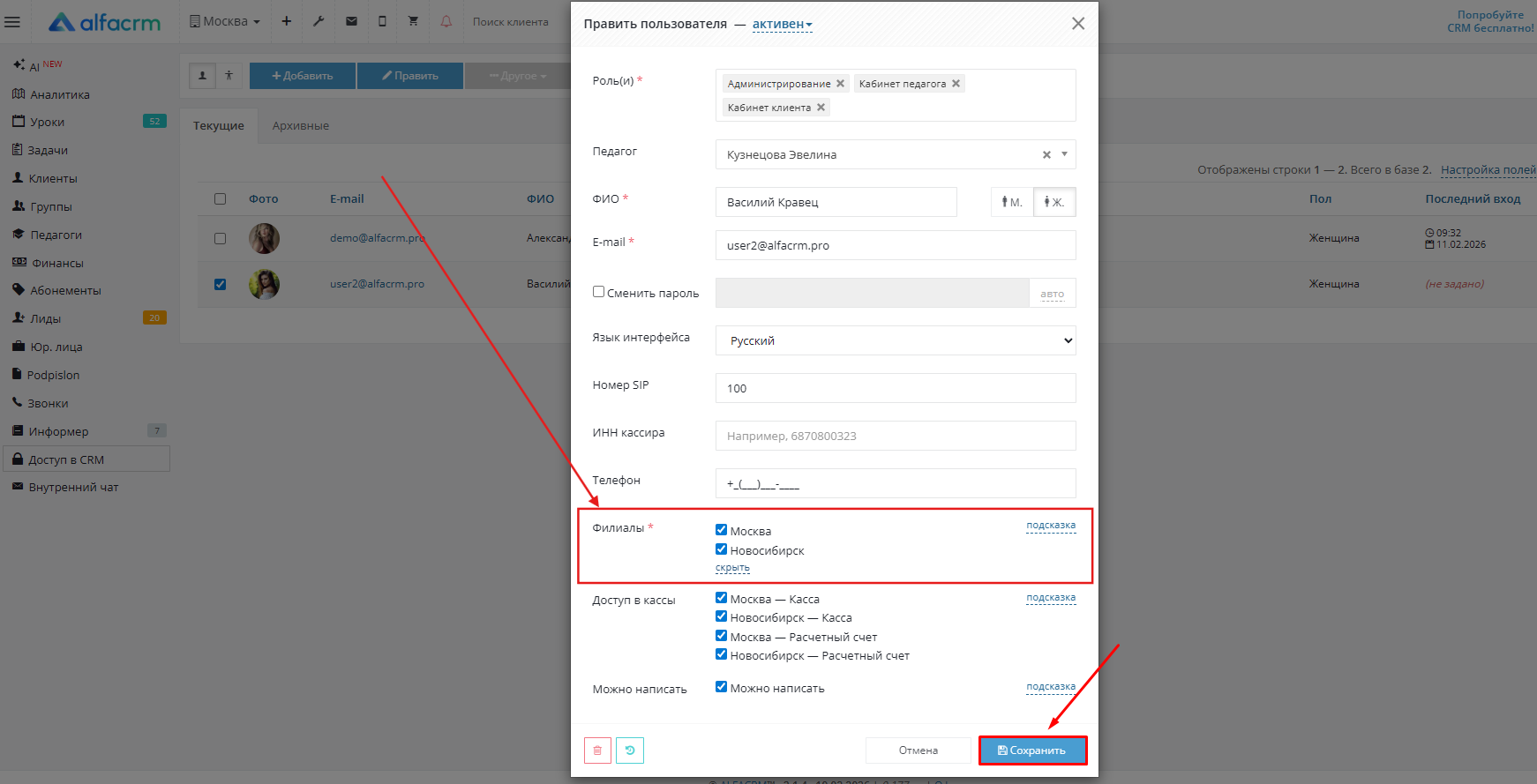Open the Язык интерфейса dropdown

pos(896,340)
